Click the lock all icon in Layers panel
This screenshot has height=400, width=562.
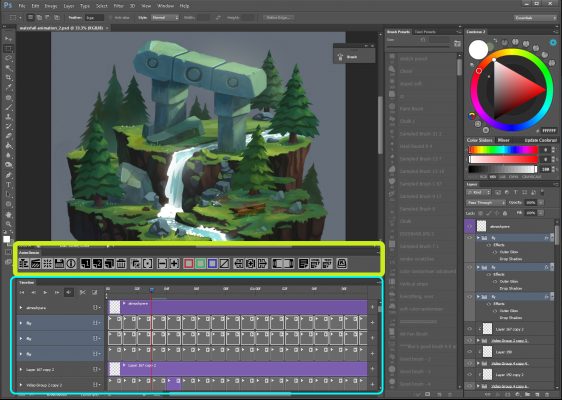tap(505, 213)
